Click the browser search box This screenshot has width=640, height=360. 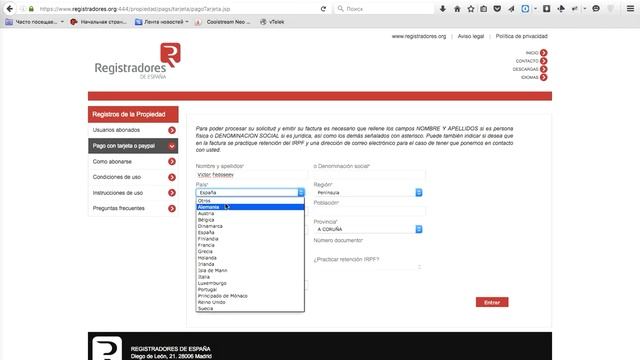[x=384, y=9]
